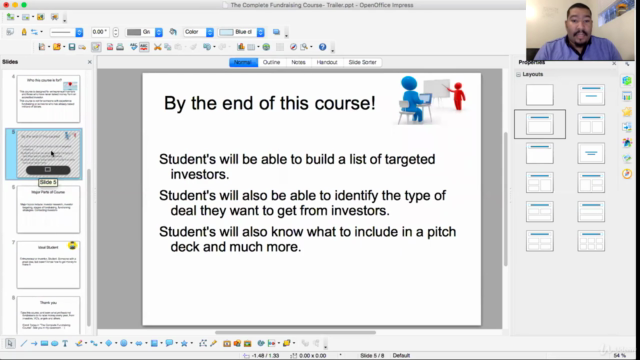Viewport: 640px width, 360px height.
Task: Choose the Block Arrows tool
Action: [139, 343]
